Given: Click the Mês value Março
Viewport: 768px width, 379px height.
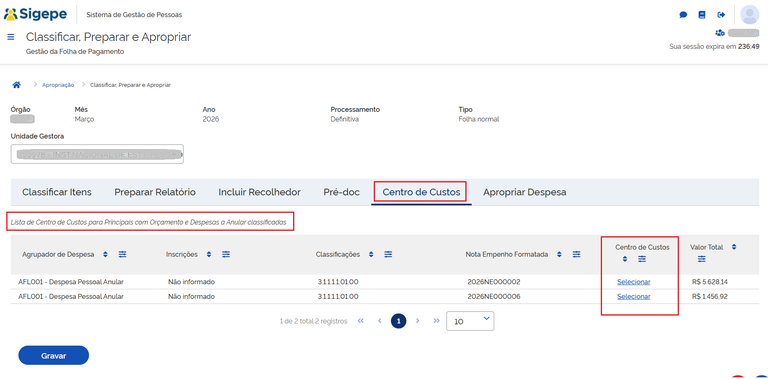Looking at the screenshot, I should 84,119.
